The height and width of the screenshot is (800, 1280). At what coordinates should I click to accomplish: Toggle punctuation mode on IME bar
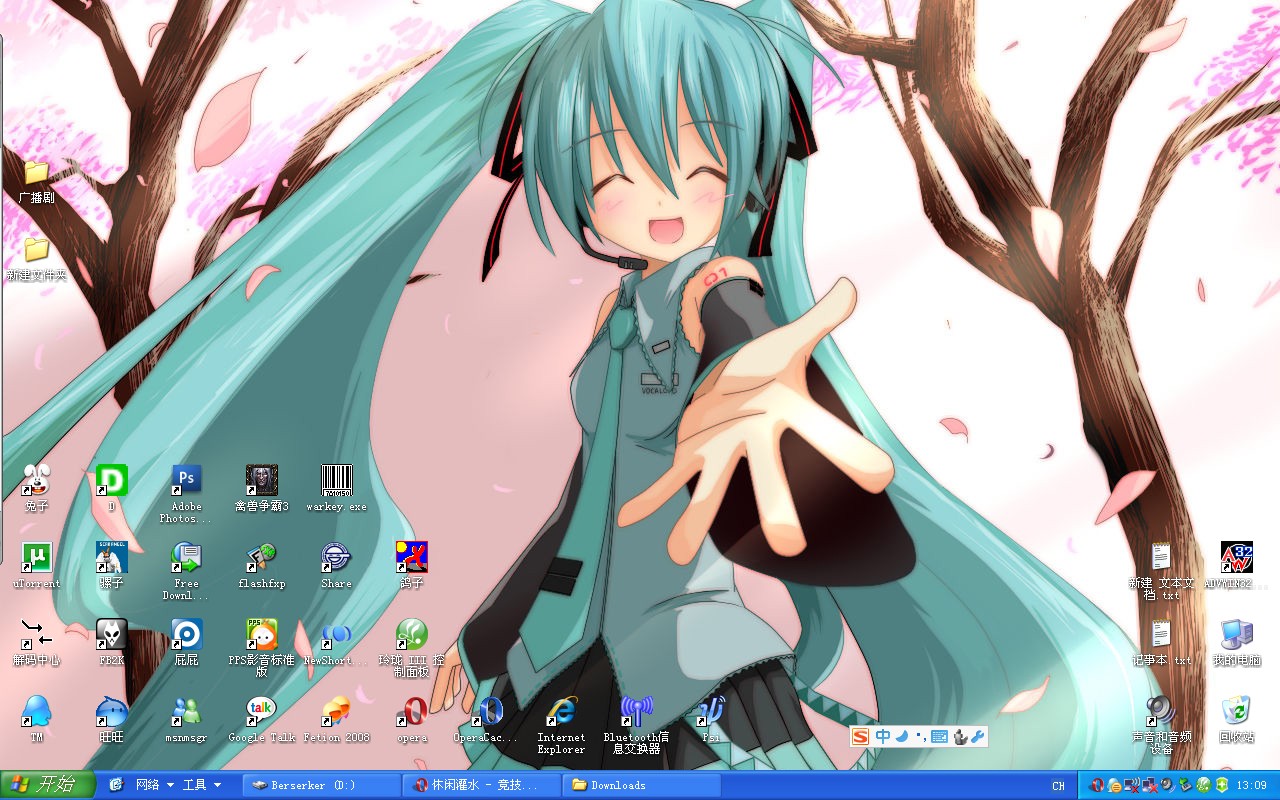click(920, 737)
